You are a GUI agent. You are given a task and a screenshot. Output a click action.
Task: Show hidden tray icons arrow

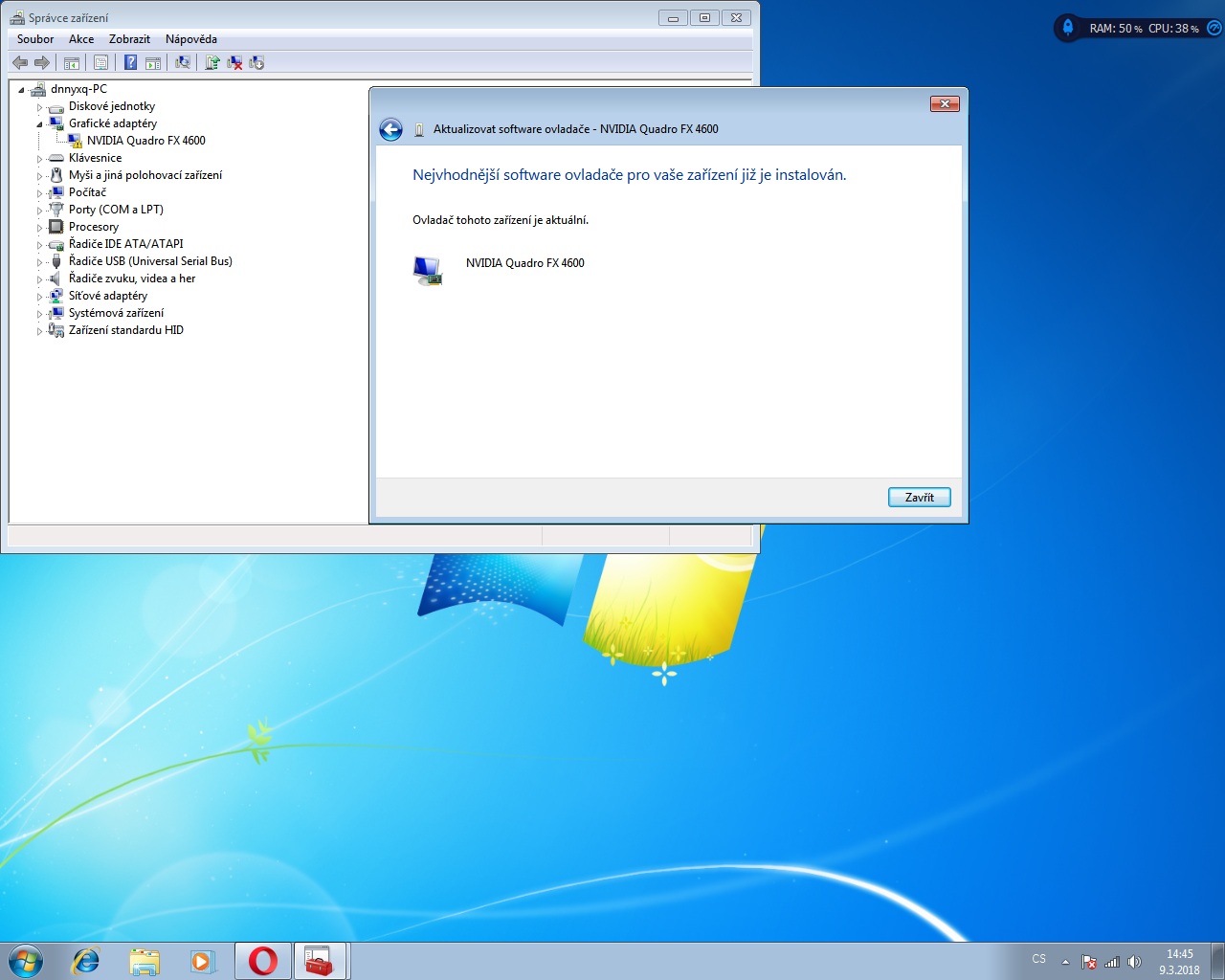click(x=1065, y=962)
